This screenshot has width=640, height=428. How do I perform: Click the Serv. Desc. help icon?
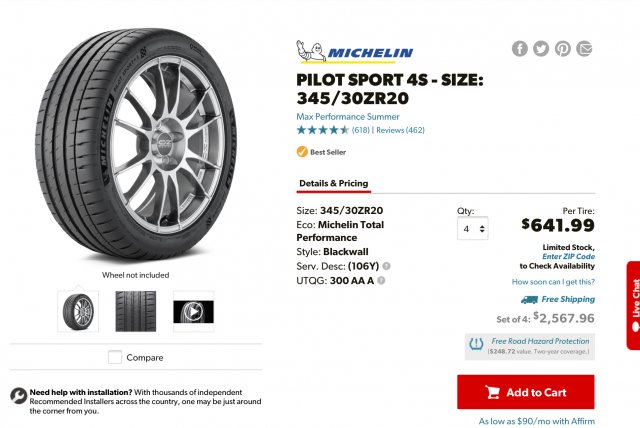coord(386,266)
